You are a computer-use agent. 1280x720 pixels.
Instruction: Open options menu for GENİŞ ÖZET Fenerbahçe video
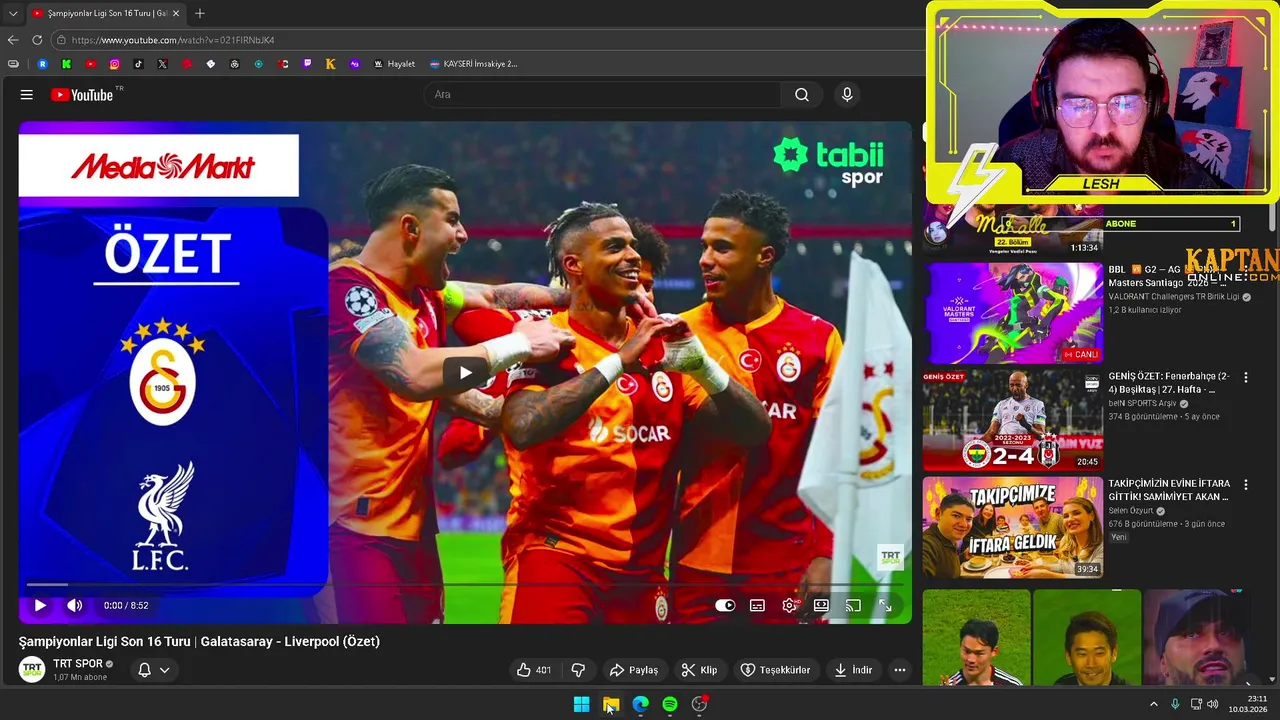coord(1246,378)
